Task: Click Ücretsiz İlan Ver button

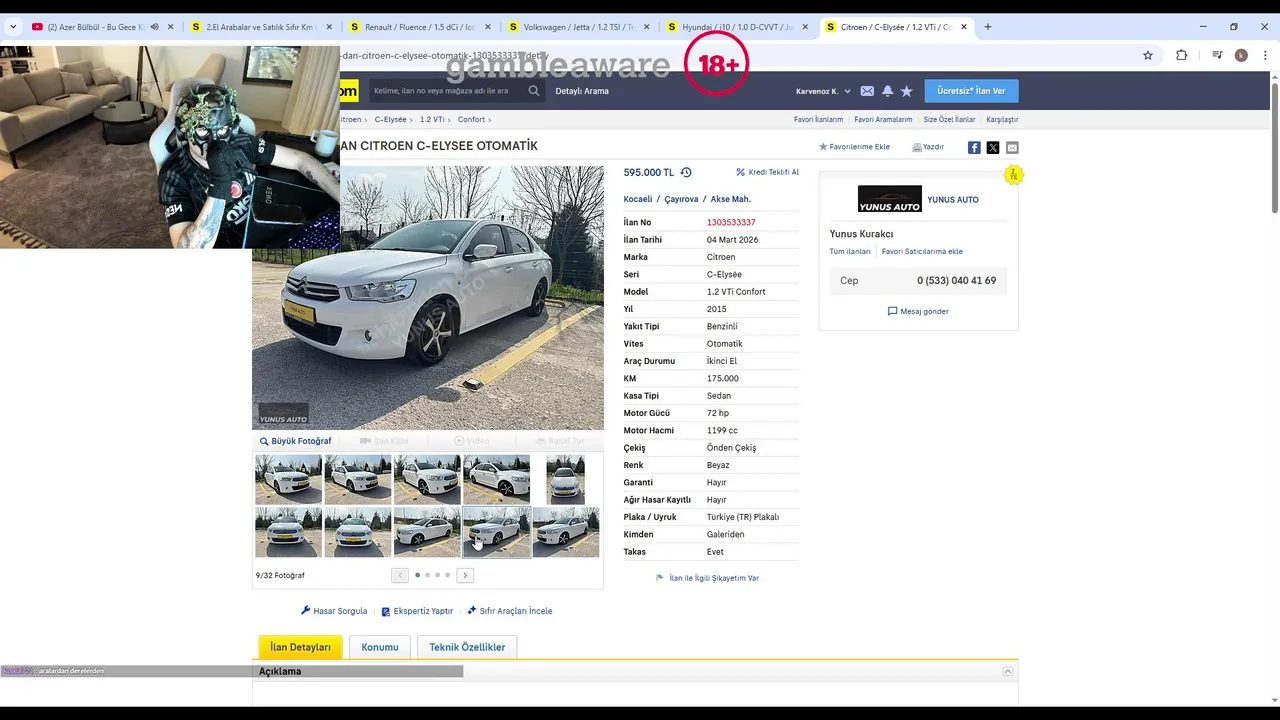Action: pos(971,91)
